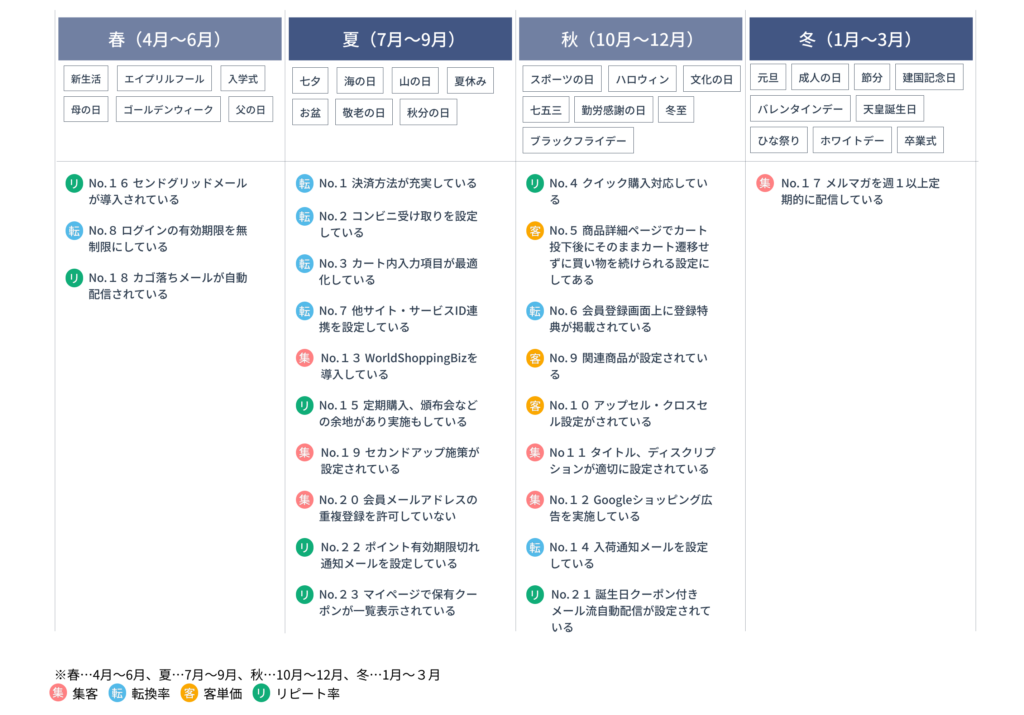Click the orange 客 badge beside No.5
The width and height of the screenshot is (1024, 715).
[x=535, y=231]
